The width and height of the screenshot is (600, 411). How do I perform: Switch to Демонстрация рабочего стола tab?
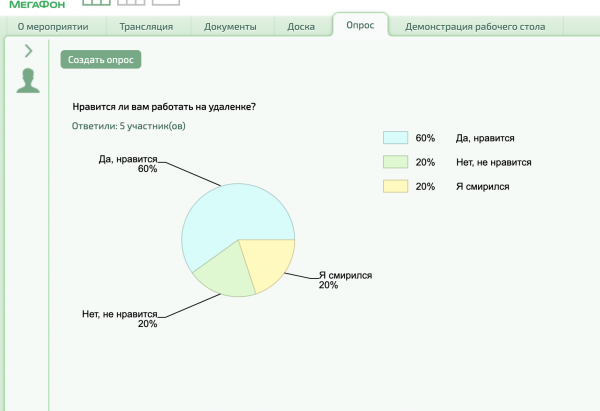point(475,27)
